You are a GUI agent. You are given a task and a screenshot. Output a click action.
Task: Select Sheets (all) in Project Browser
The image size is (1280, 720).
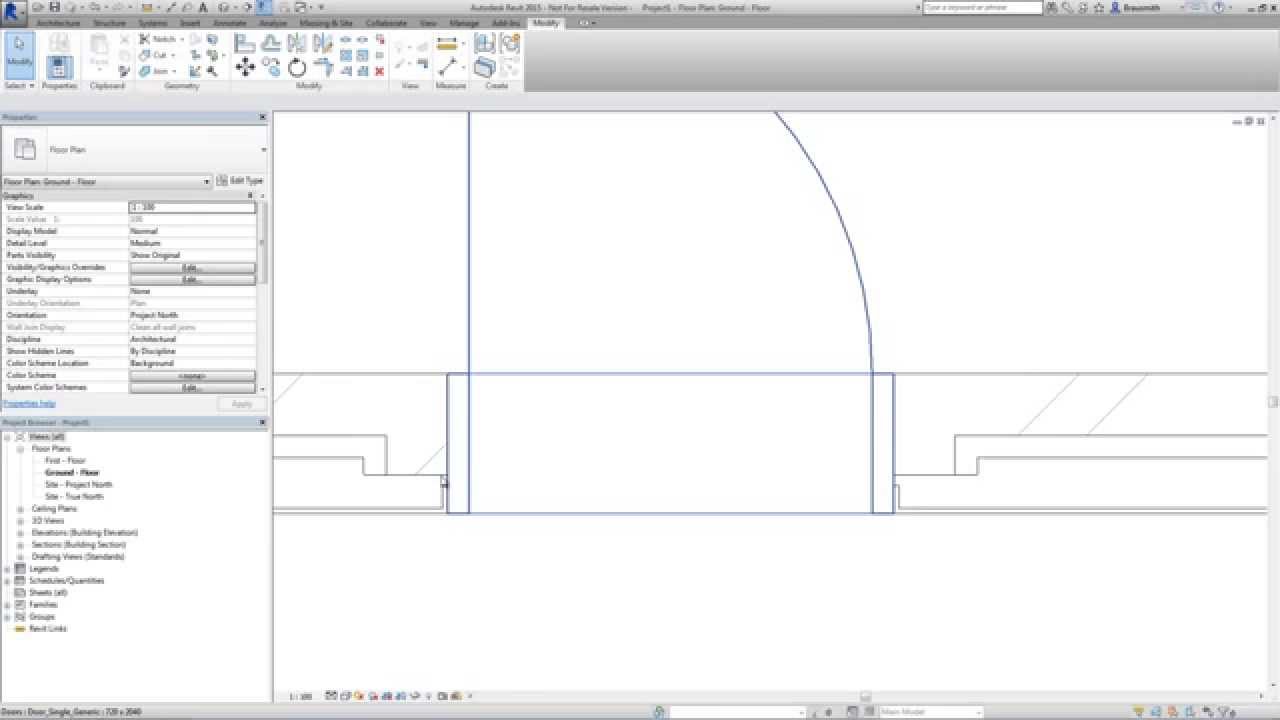[48, 593]
